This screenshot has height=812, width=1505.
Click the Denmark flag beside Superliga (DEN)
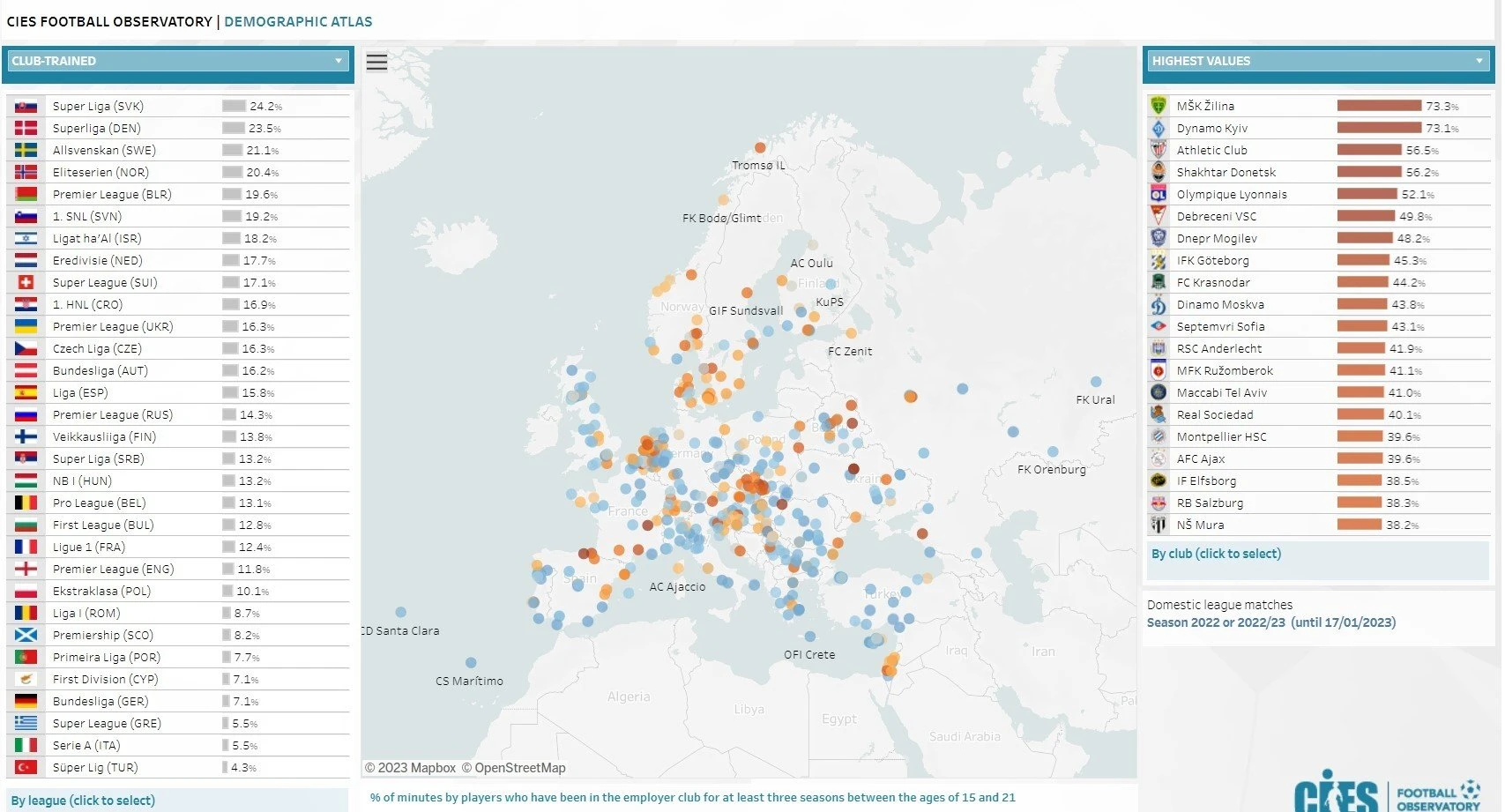(26, 128)
